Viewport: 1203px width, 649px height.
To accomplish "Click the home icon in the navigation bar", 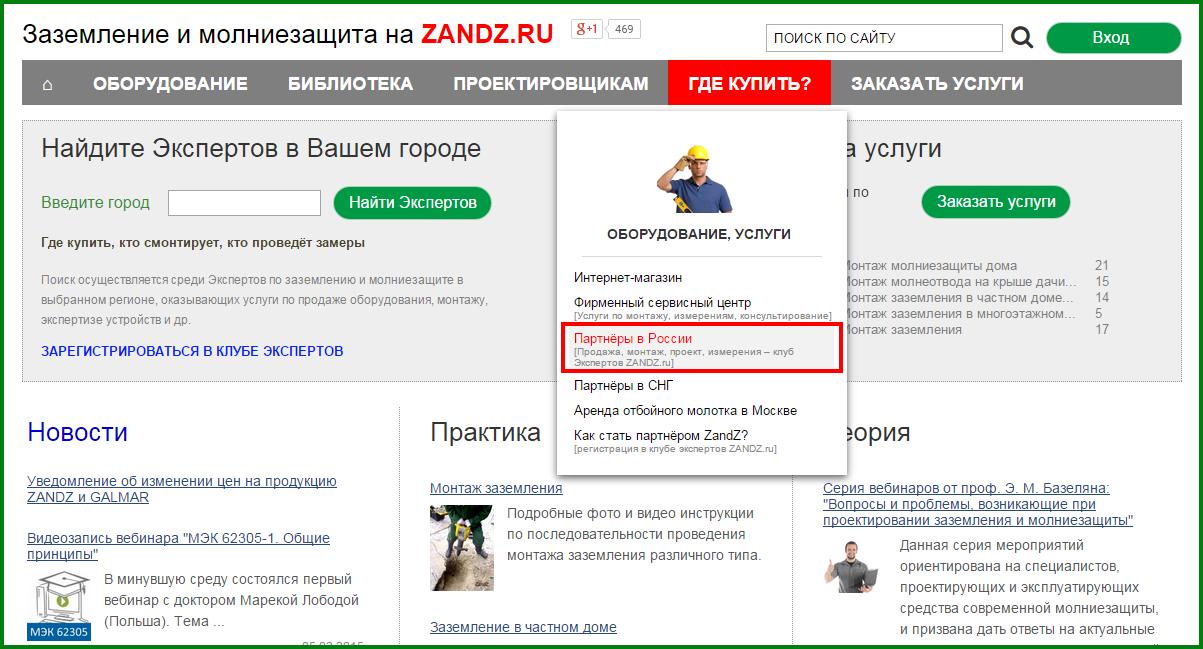I will click(x=46, y=84).
